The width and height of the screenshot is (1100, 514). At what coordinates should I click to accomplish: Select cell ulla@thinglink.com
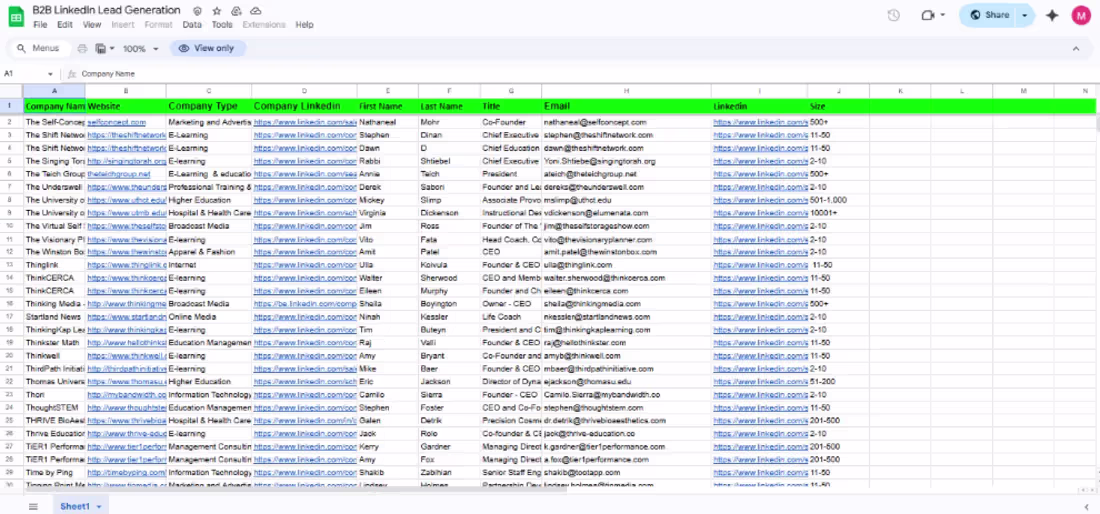(x=626, y=265)
